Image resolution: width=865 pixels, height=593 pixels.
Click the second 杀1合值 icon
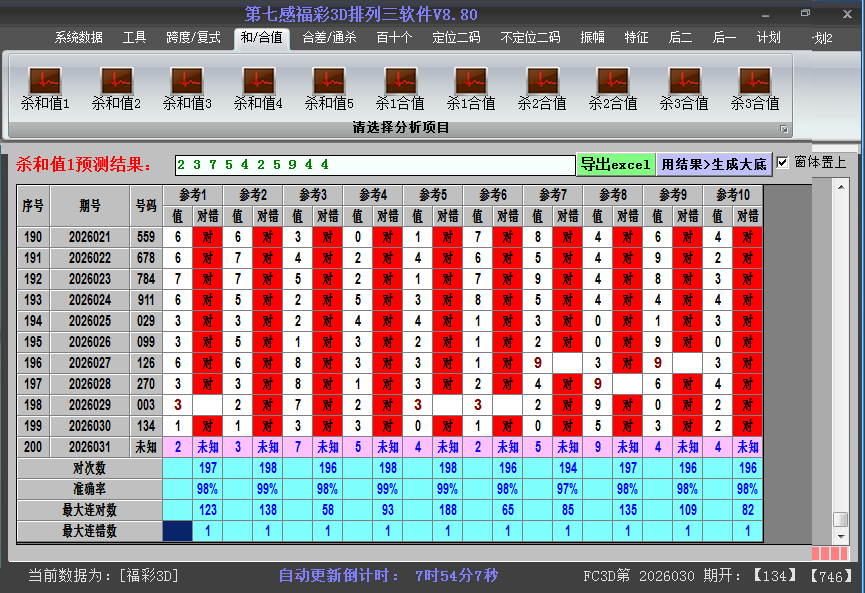click(x=470, y=87)
